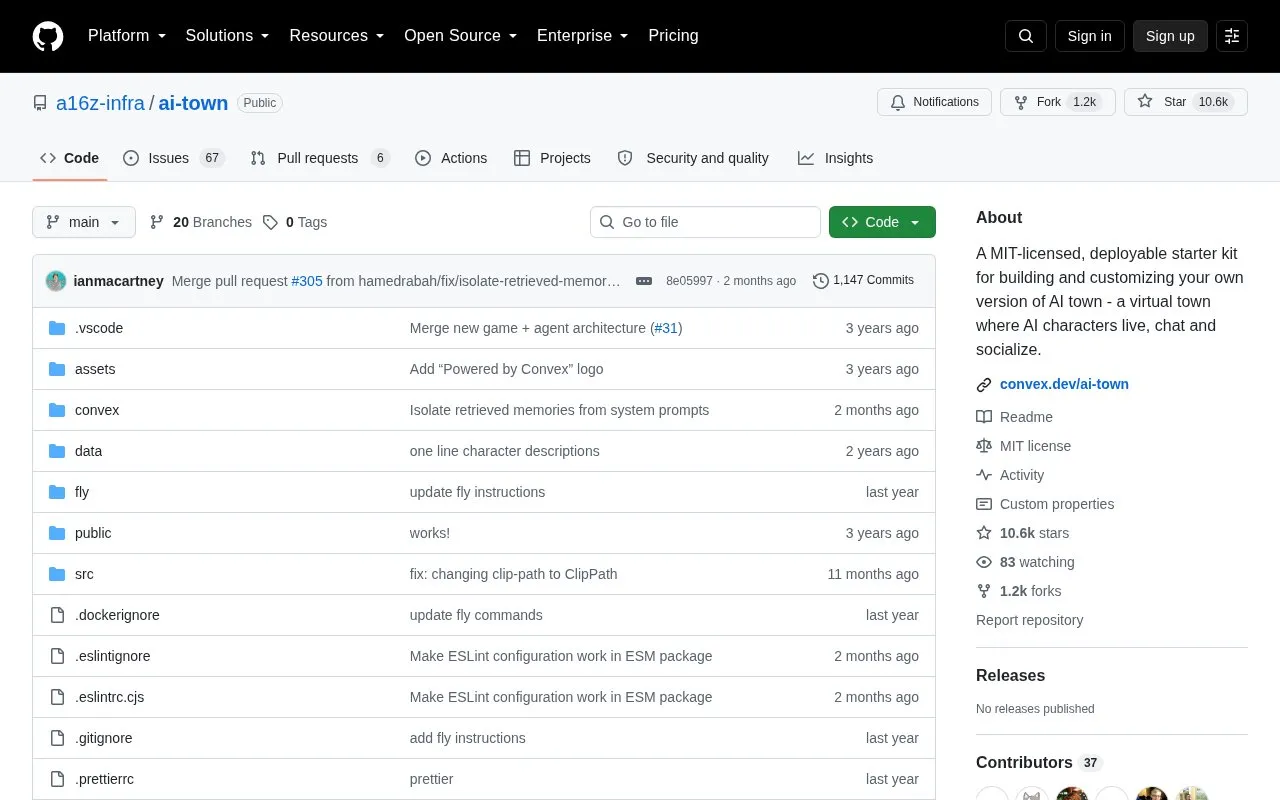Viewport: 1280px width, 800px height.
Task: Click the three-dots commit details icon
Action: pyautogui.click(x=644, y=281)
